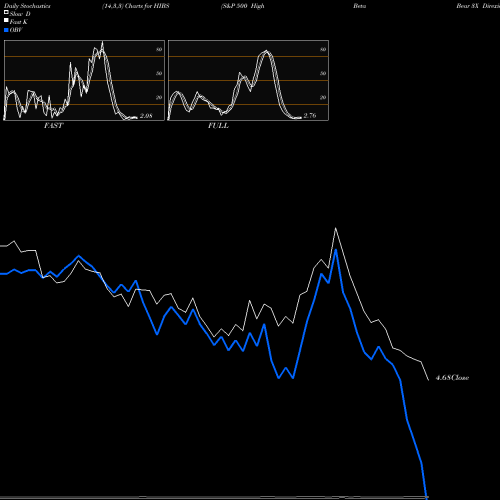
Task: Click the 20 level label in FAST chart
Action: [159, 97]
